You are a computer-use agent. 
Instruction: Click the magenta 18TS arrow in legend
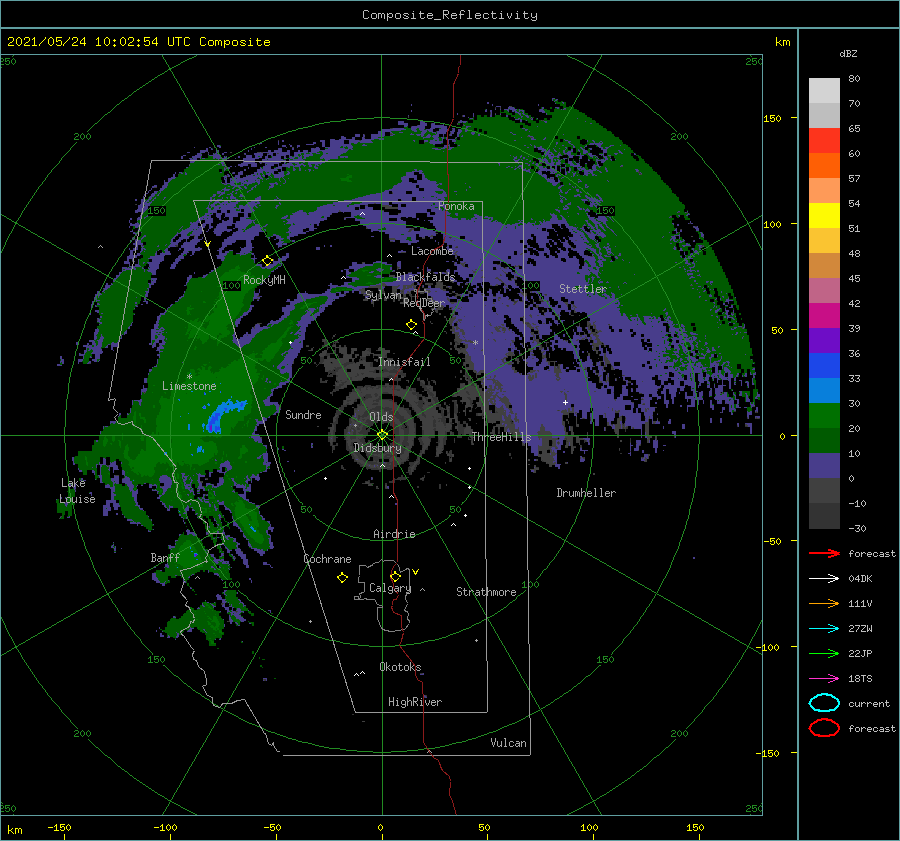824,678
